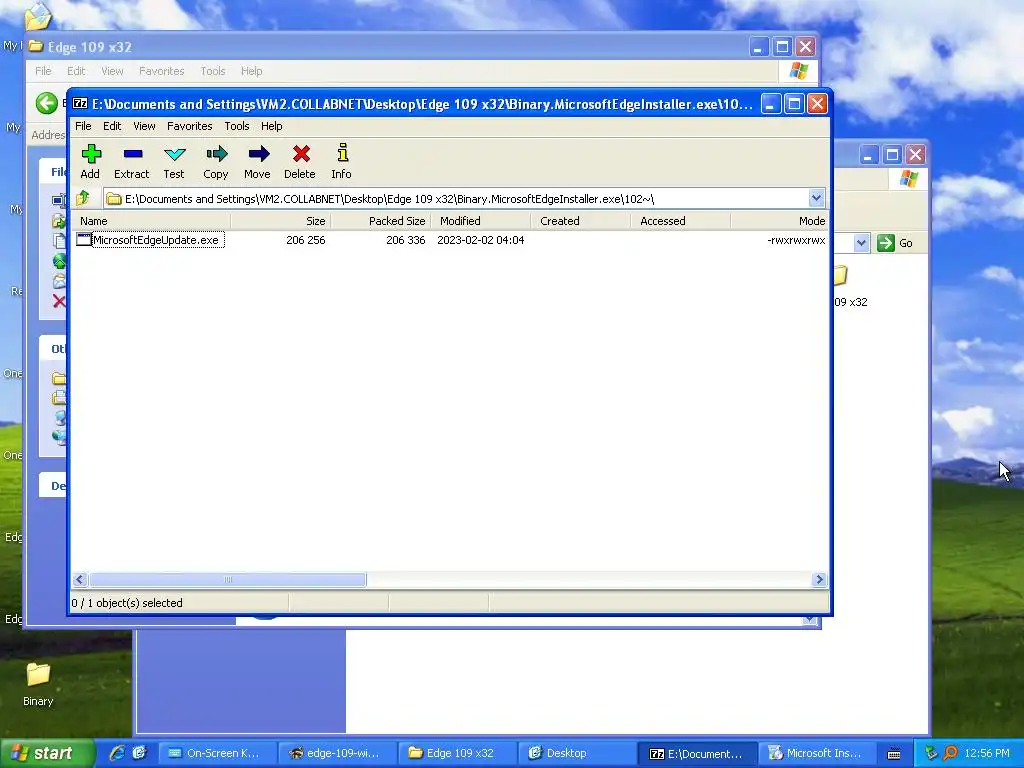Screen dimensions: 1024x768
Task: Click the horizontal scrollbar left arrow
Action: point(80,579)
